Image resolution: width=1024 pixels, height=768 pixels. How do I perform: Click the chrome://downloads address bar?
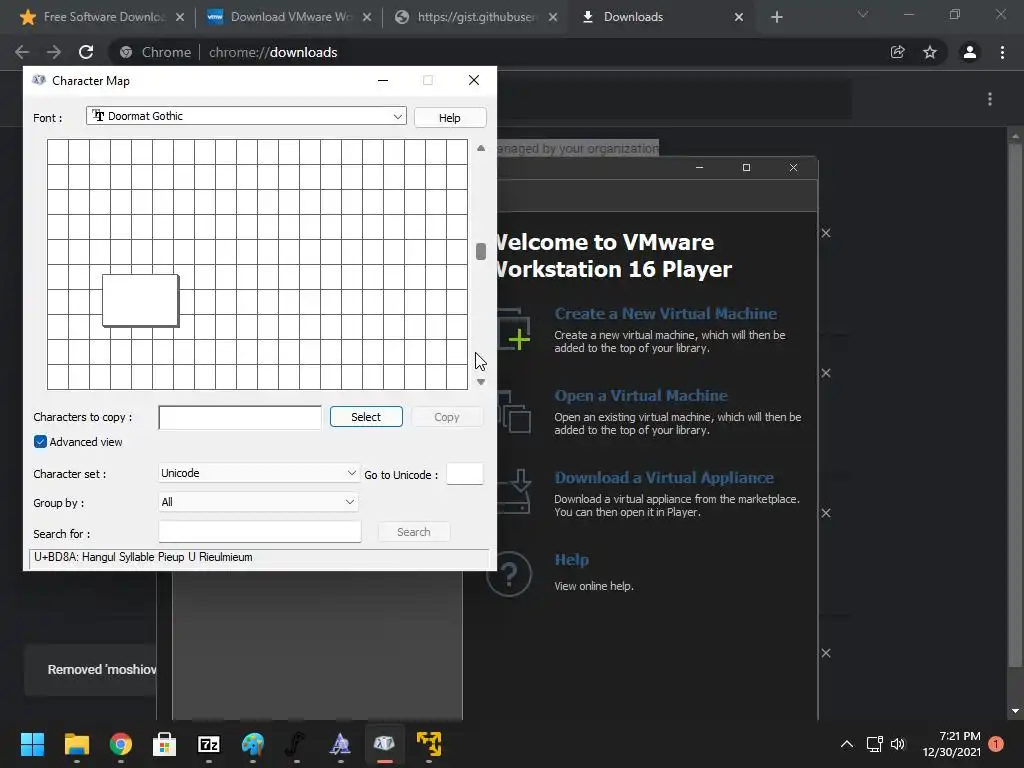[496, 52]
